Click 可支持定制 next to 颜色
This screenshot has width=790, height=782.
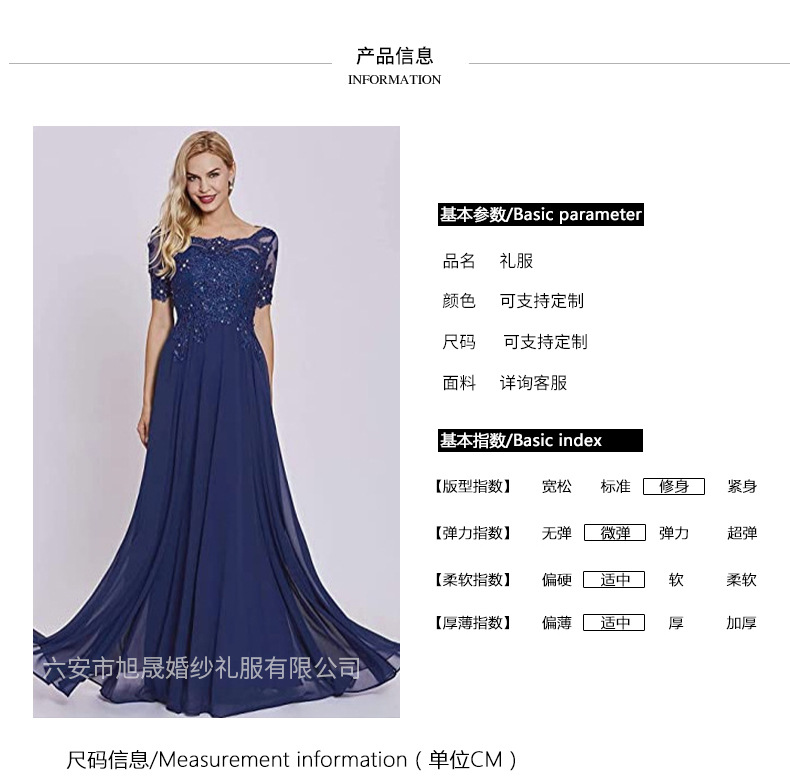[x=542, y=301]
